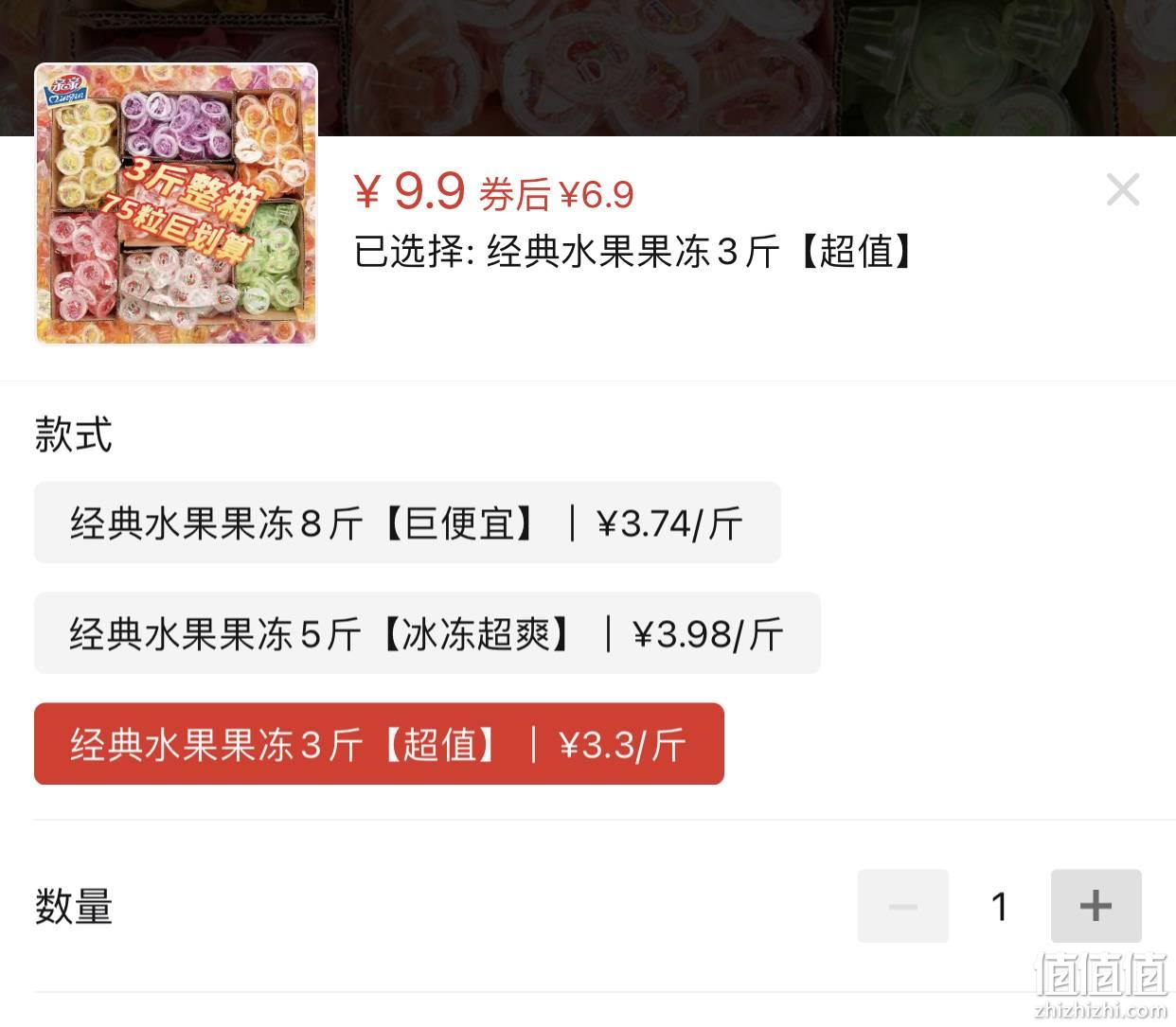
Task: Tap the zhizhizhi.com watermark logo
Action: [x=1101, y=984]
